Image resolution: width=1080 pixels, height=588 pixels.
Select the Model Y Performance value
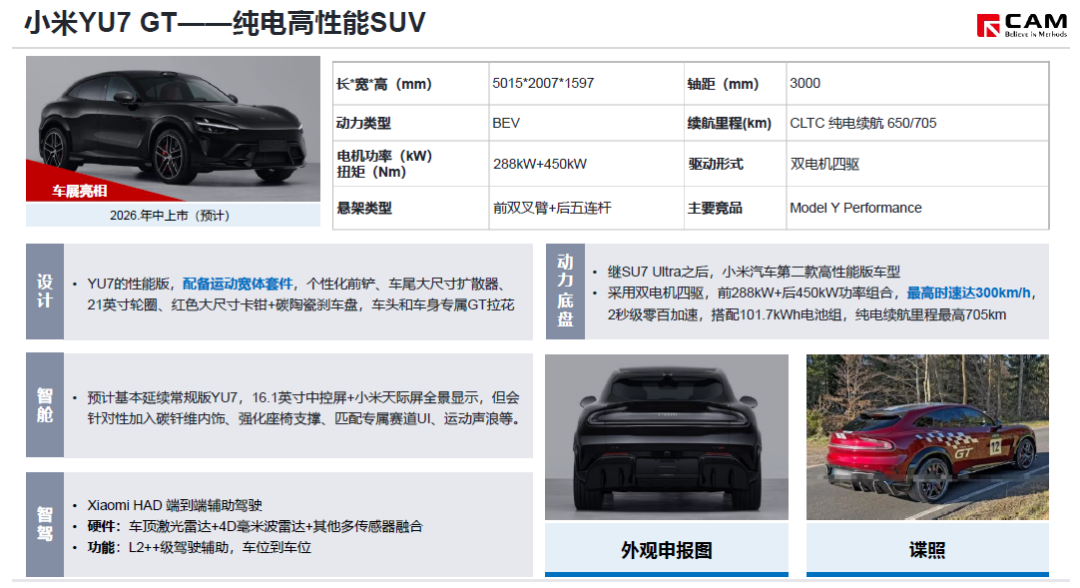[x=855, y=208]
